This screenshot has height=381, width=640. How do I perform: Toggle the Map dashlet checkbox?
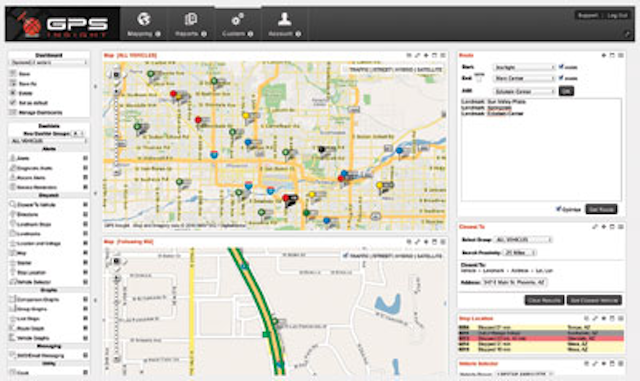[x=85, y=253]
